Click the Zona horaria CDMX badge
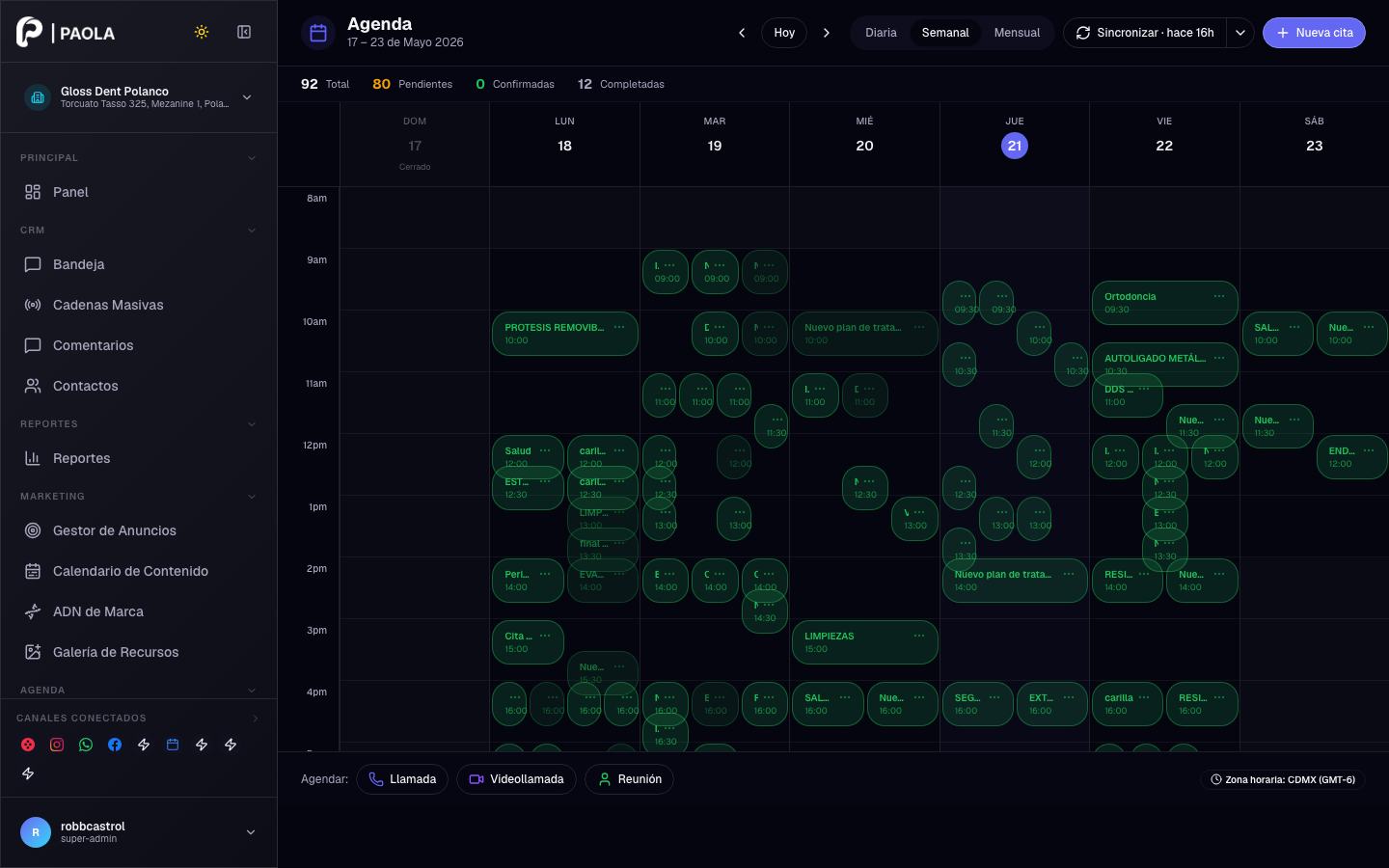The image size is (1389, 868). [1283, 779]
